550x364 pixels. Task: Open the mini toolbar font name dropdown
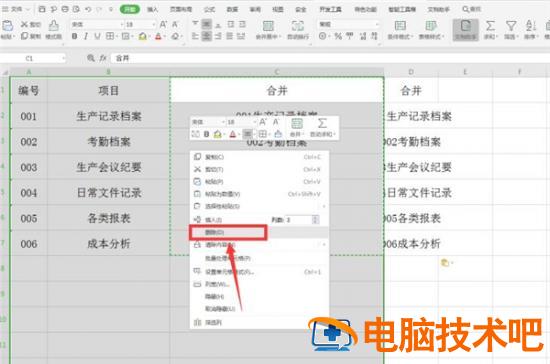pyautogui.click(x=223, y=122)
